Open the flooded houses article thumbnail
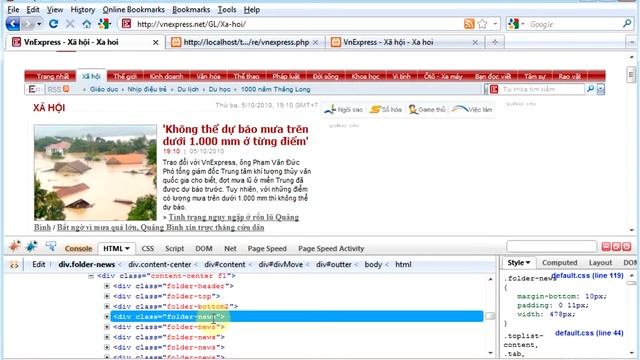 coord(95,173)
